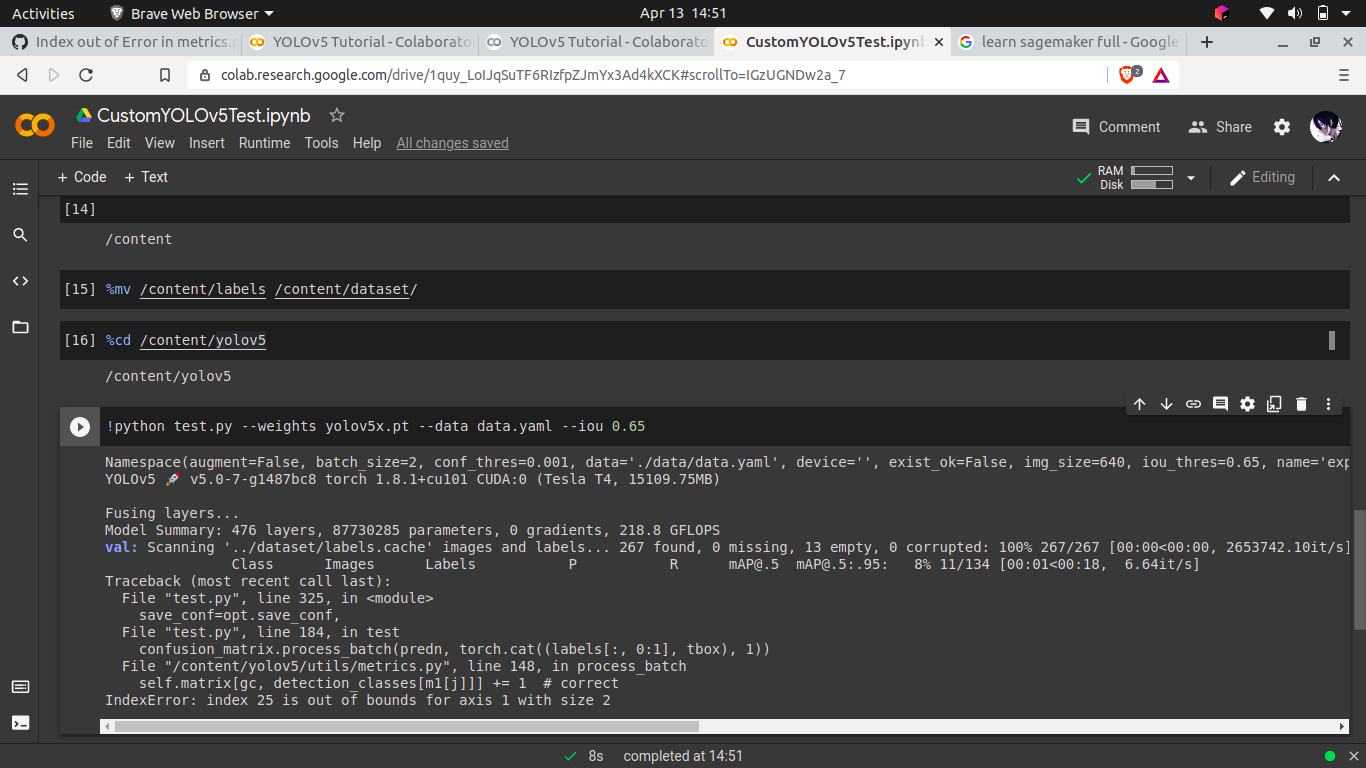Open Brave Web Browser app menu
The width and height of the screenshot is (1366, 768).
[x=192, y=13]
